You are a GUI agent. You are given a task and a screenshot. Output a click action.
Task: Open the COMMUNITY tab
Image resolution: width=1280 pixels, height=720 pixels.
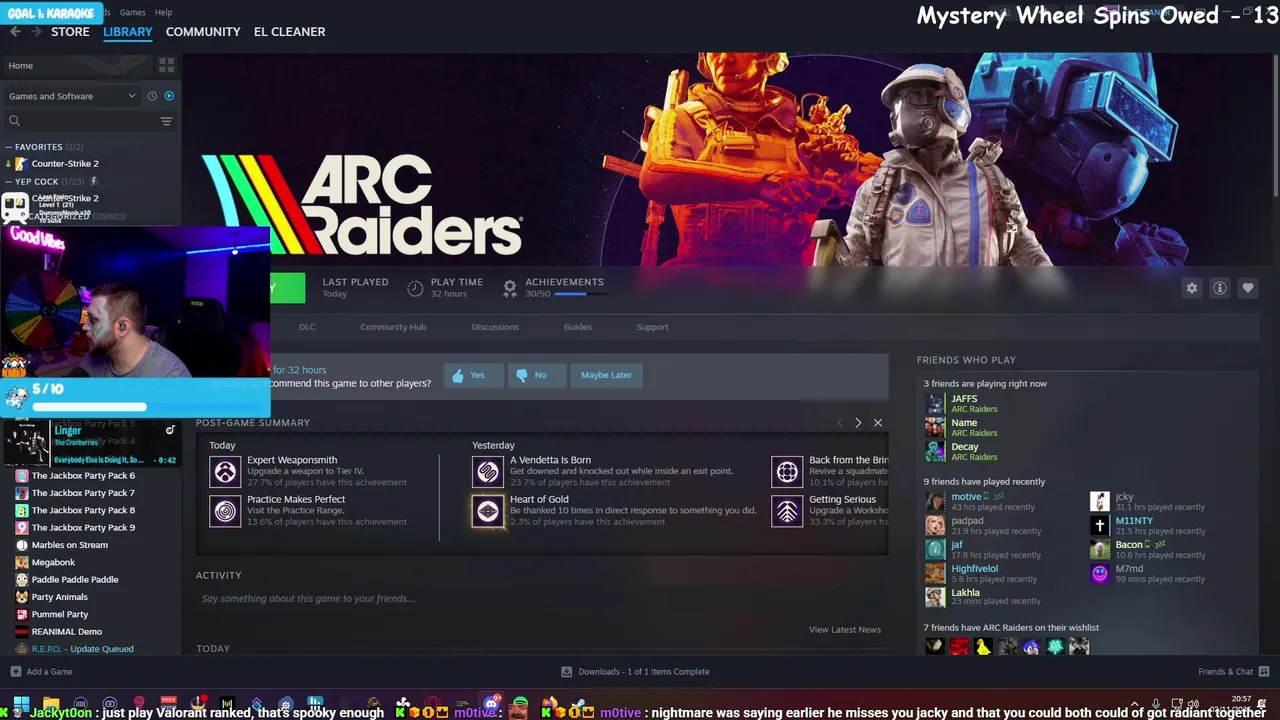203,32
